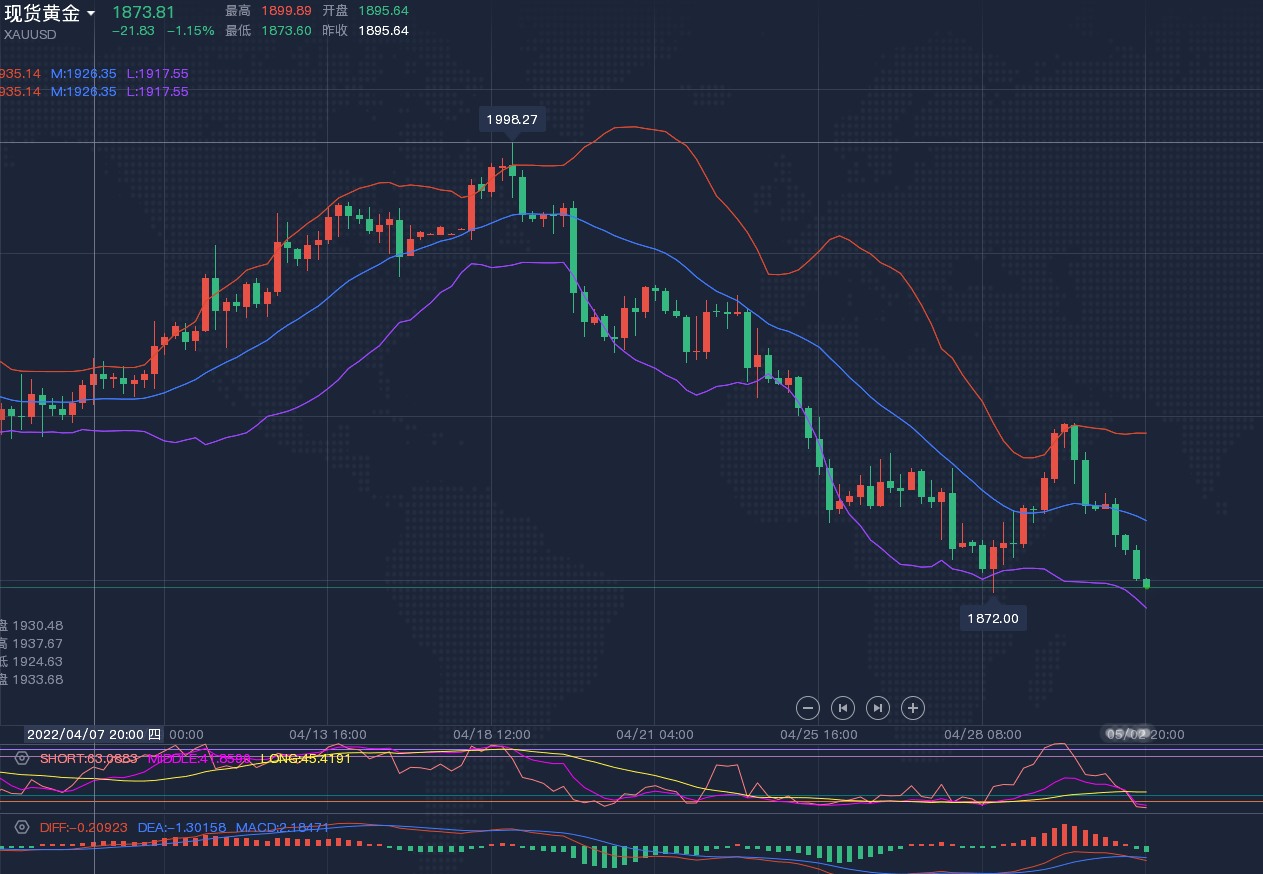Open the 现货黄金 symbol dropdown arrow

(91, 14)
